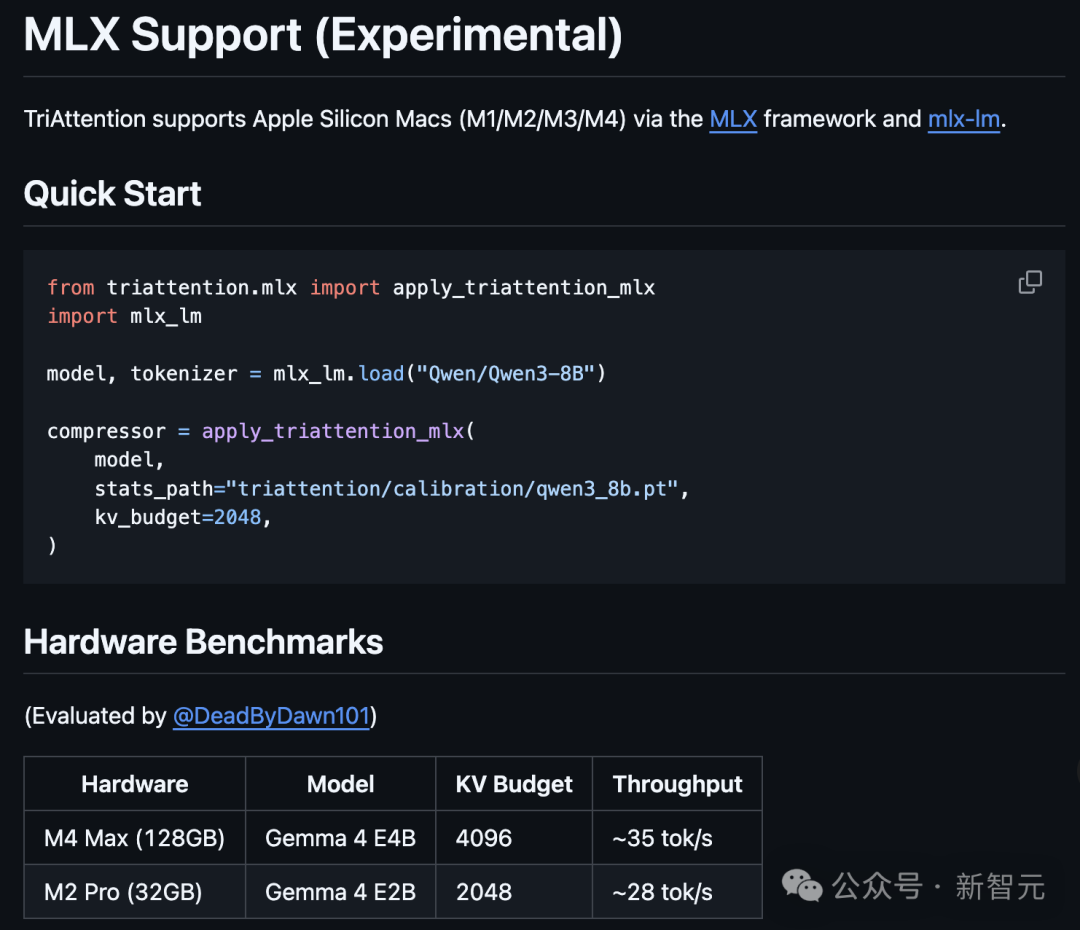1080x930 pixels.
Task: Click the ~28 tok/s throughput cell
Action: (677, 891)
